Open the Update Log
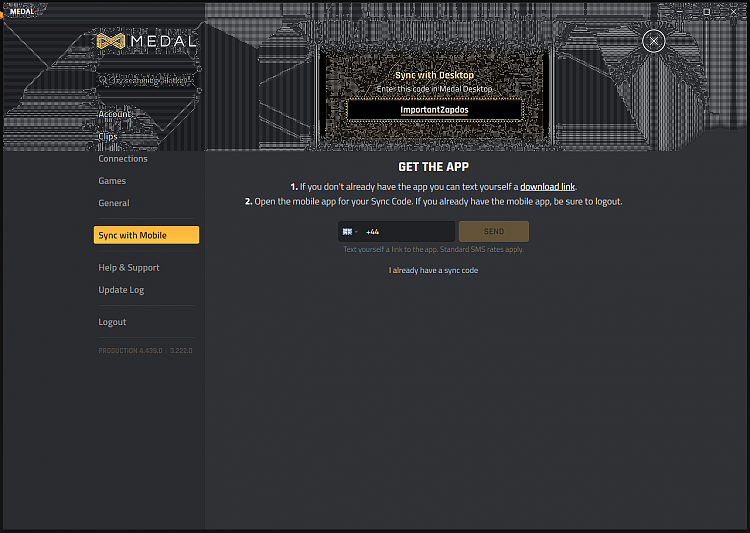 point(121,290)
